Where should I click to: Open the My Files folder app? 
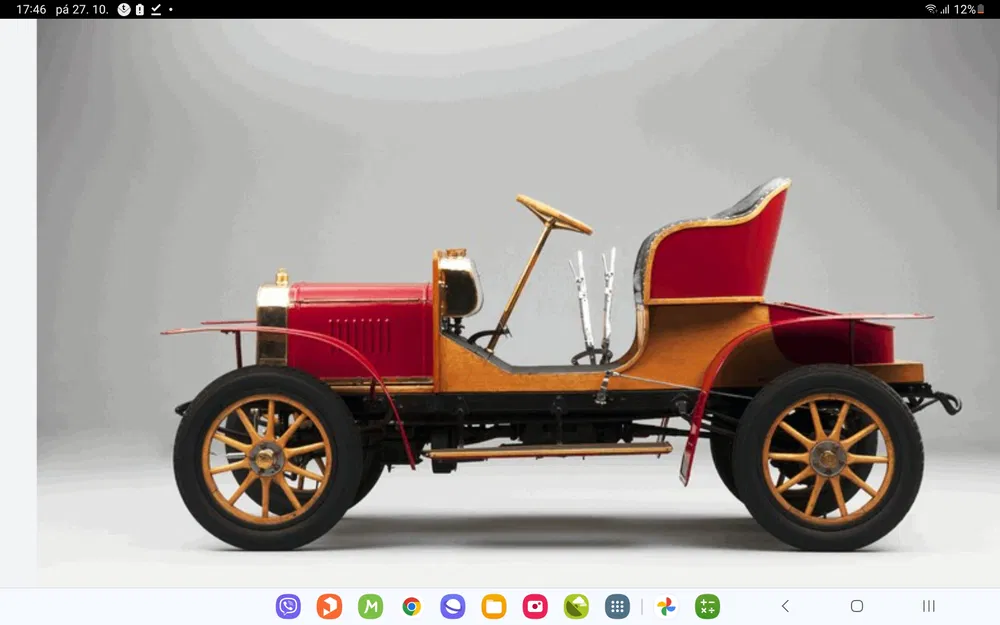point(494,606)
